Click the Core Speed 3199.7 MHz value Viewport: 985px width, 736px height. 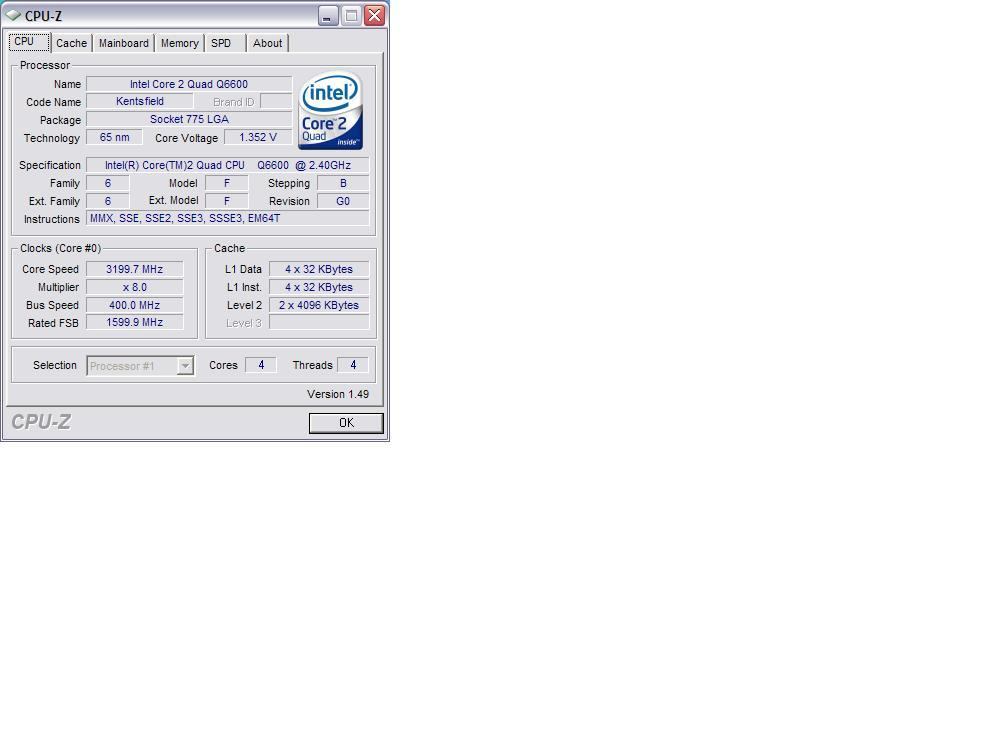(134, 269)
